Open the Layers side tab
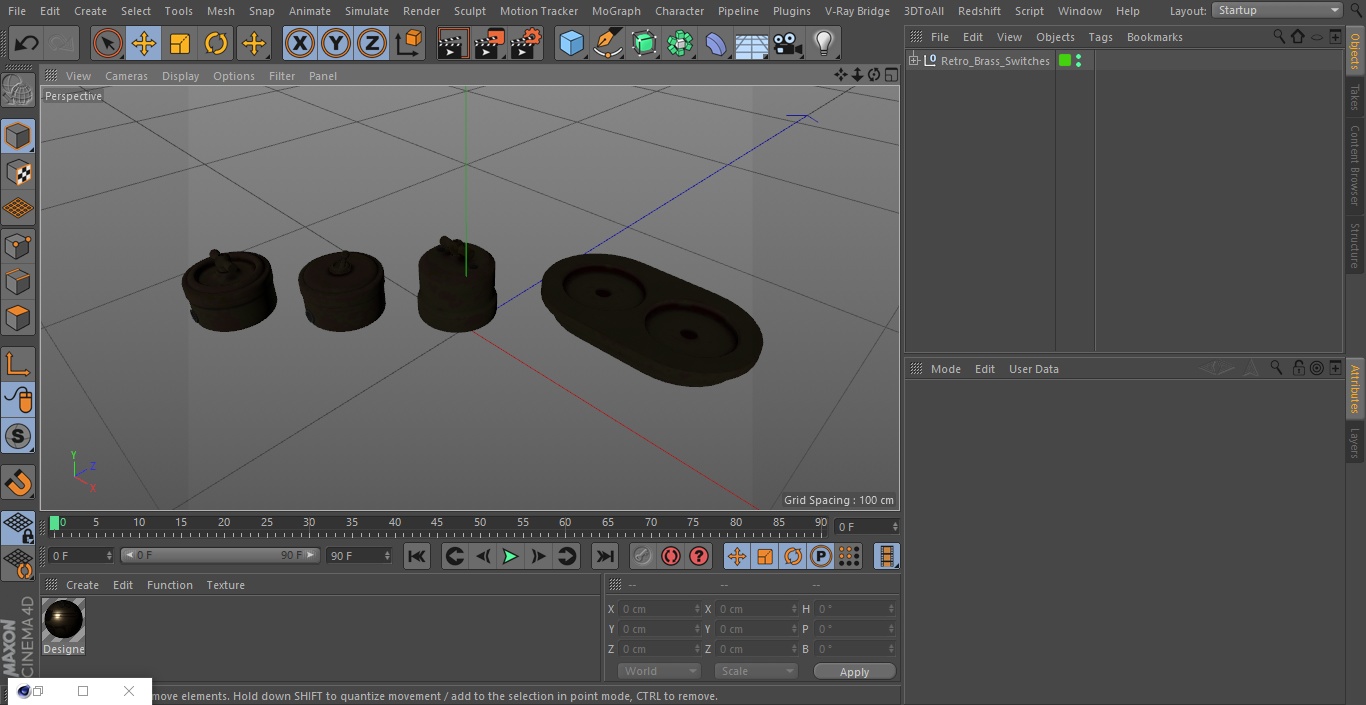Screen dimensions: 1366x705 click(x=1355, y=443)
